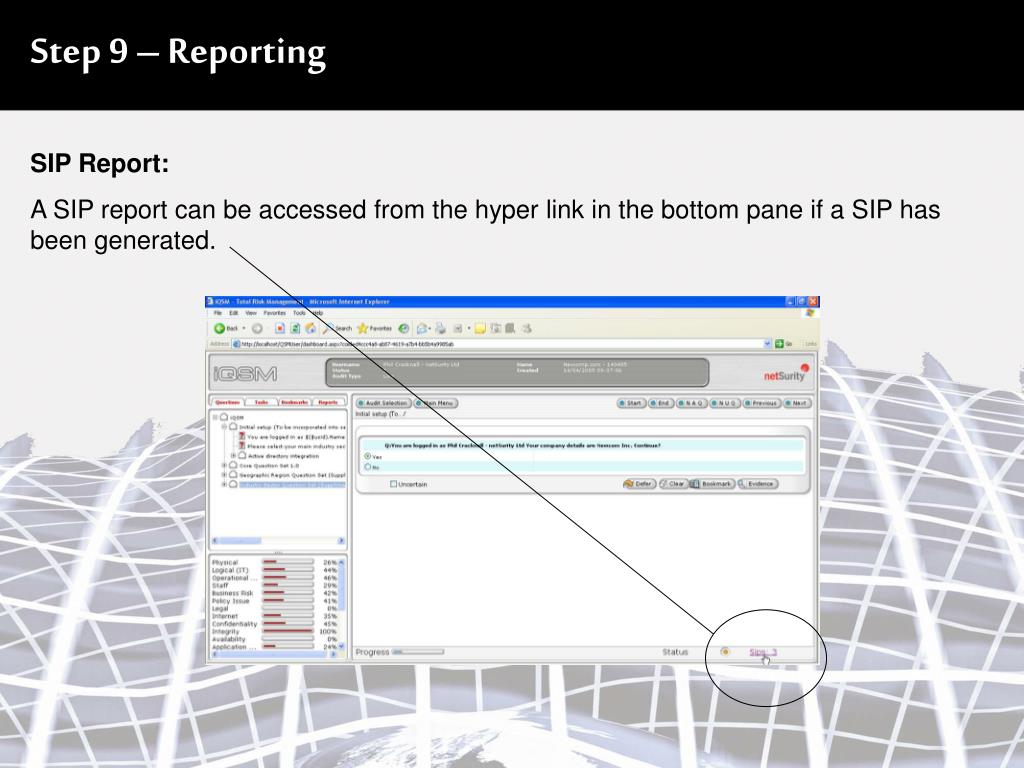This screenshot has width=1024, height=768.
Task: Open Search from the IE toolbar
Action: click(x=337, y=328)
